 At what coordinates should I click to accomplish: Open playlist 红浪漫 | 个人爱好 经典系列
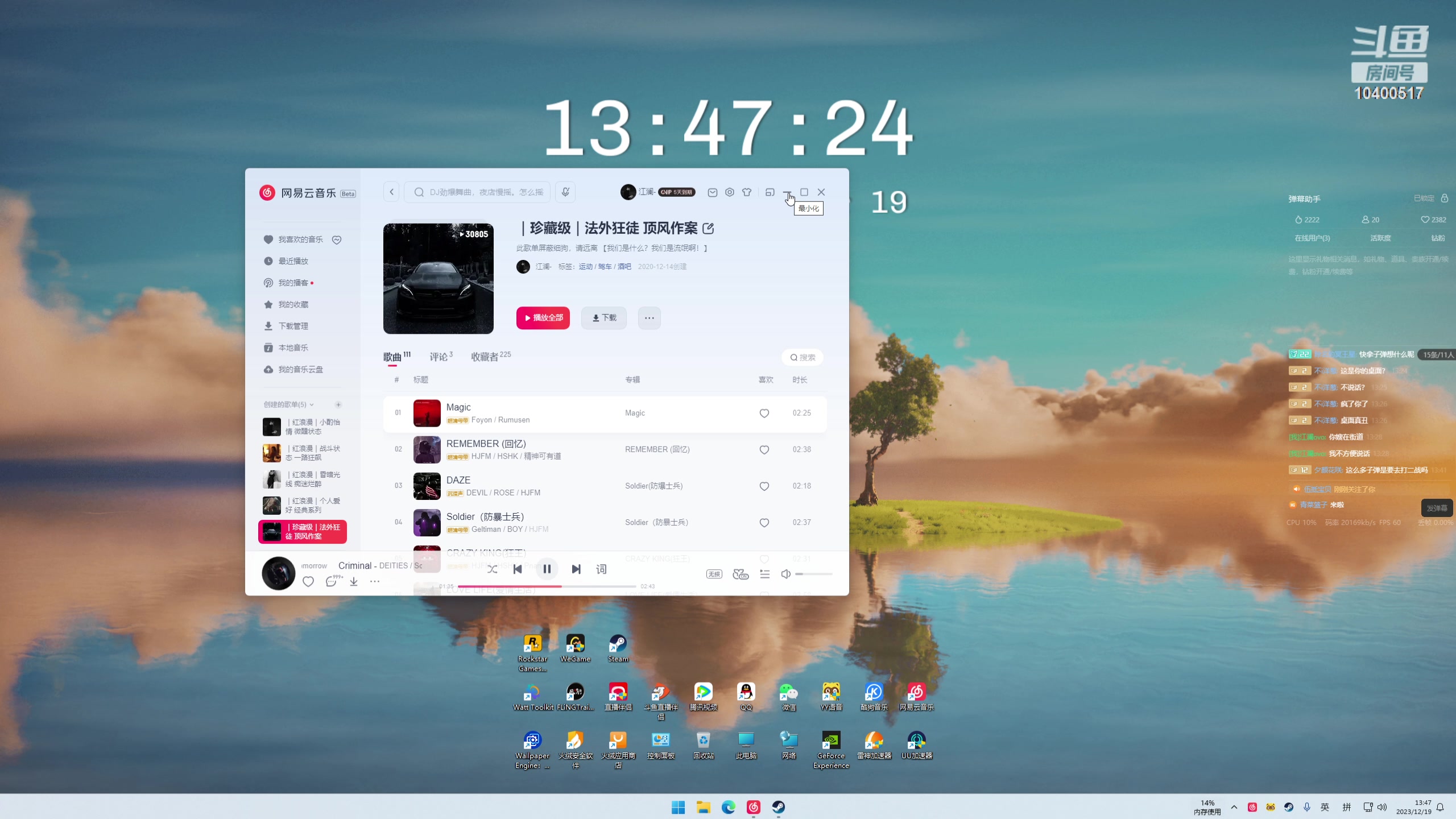click(302, 505)
